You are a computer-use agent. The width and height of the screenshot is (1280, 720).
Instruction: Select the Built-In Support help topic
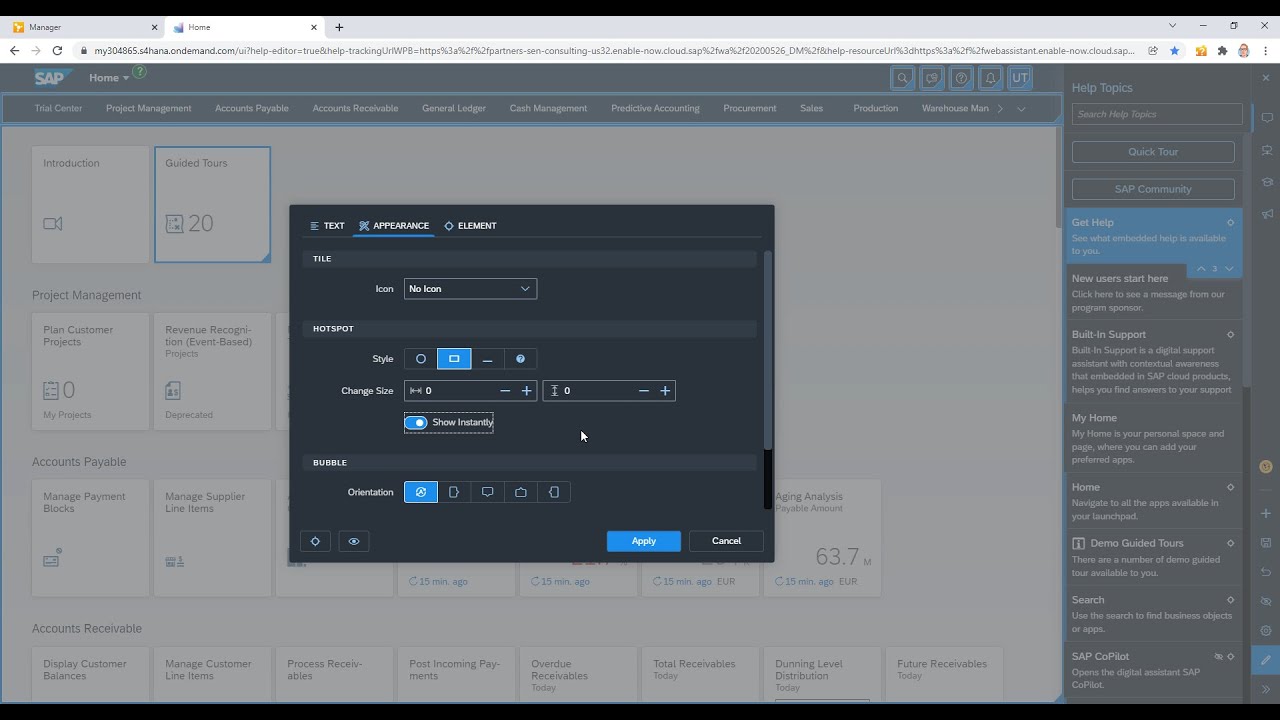1153,362
